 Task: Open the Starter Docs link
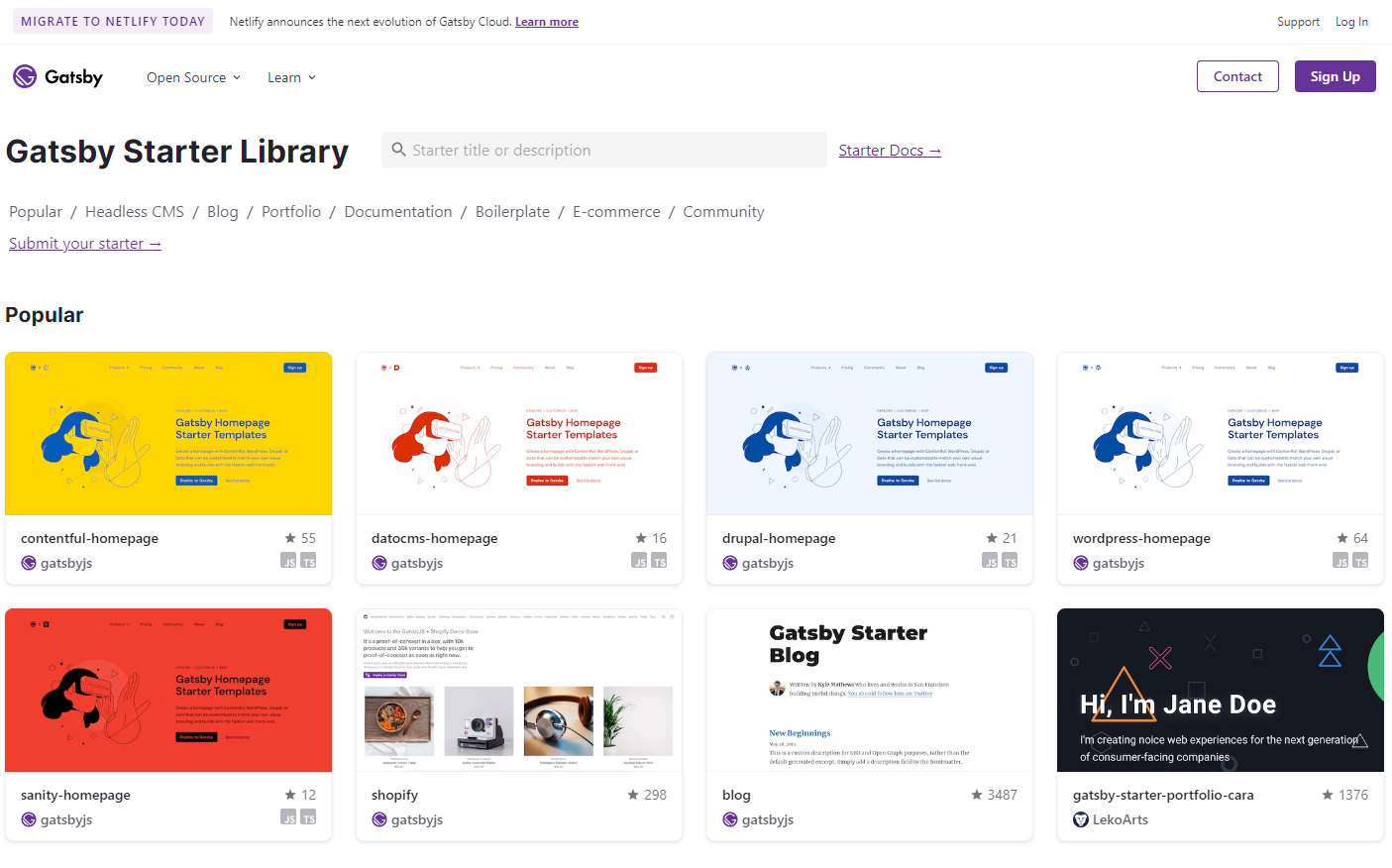coord(890,150)
